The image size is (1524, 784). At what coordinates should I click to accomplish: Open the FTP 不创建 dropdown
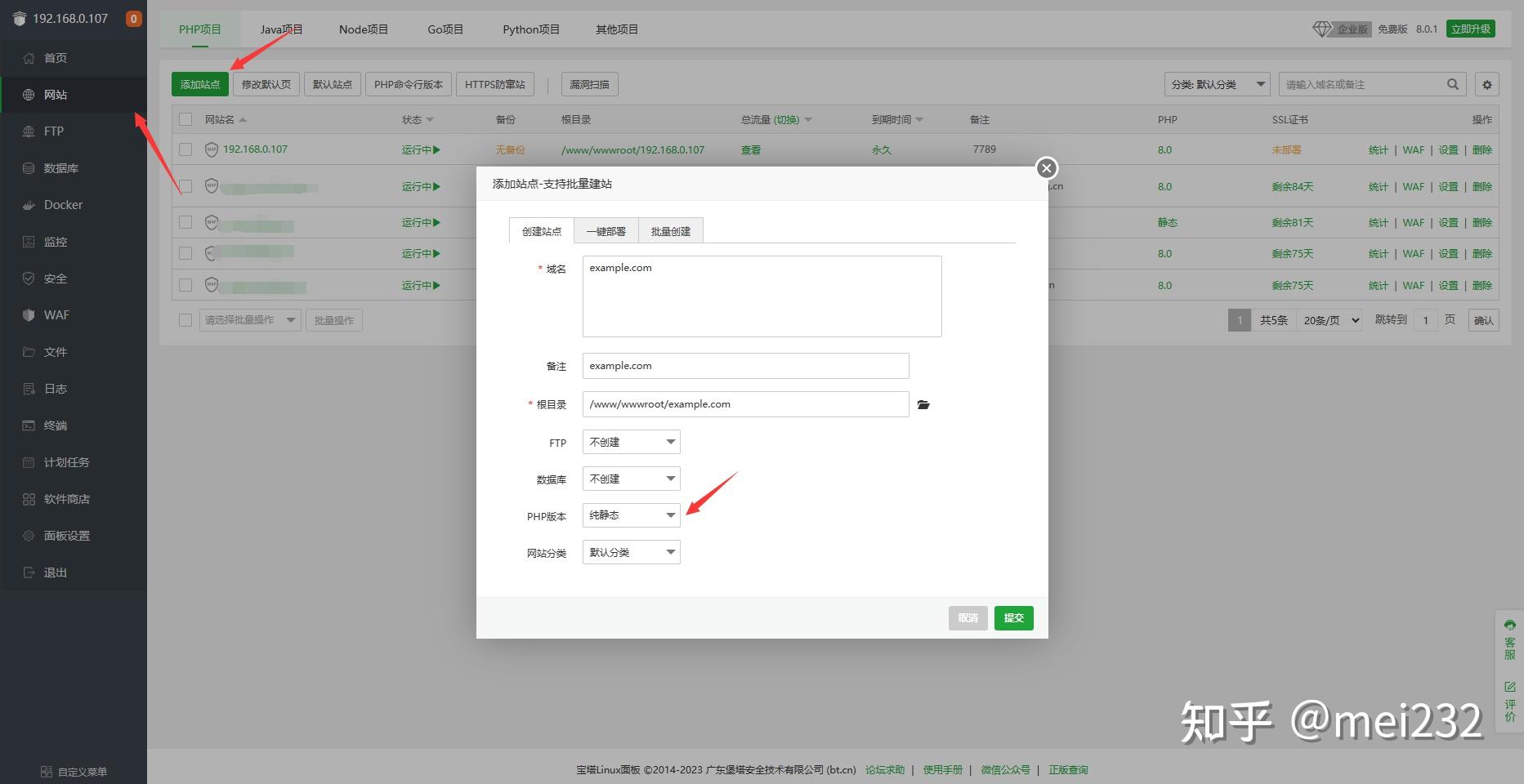point(631,443)
